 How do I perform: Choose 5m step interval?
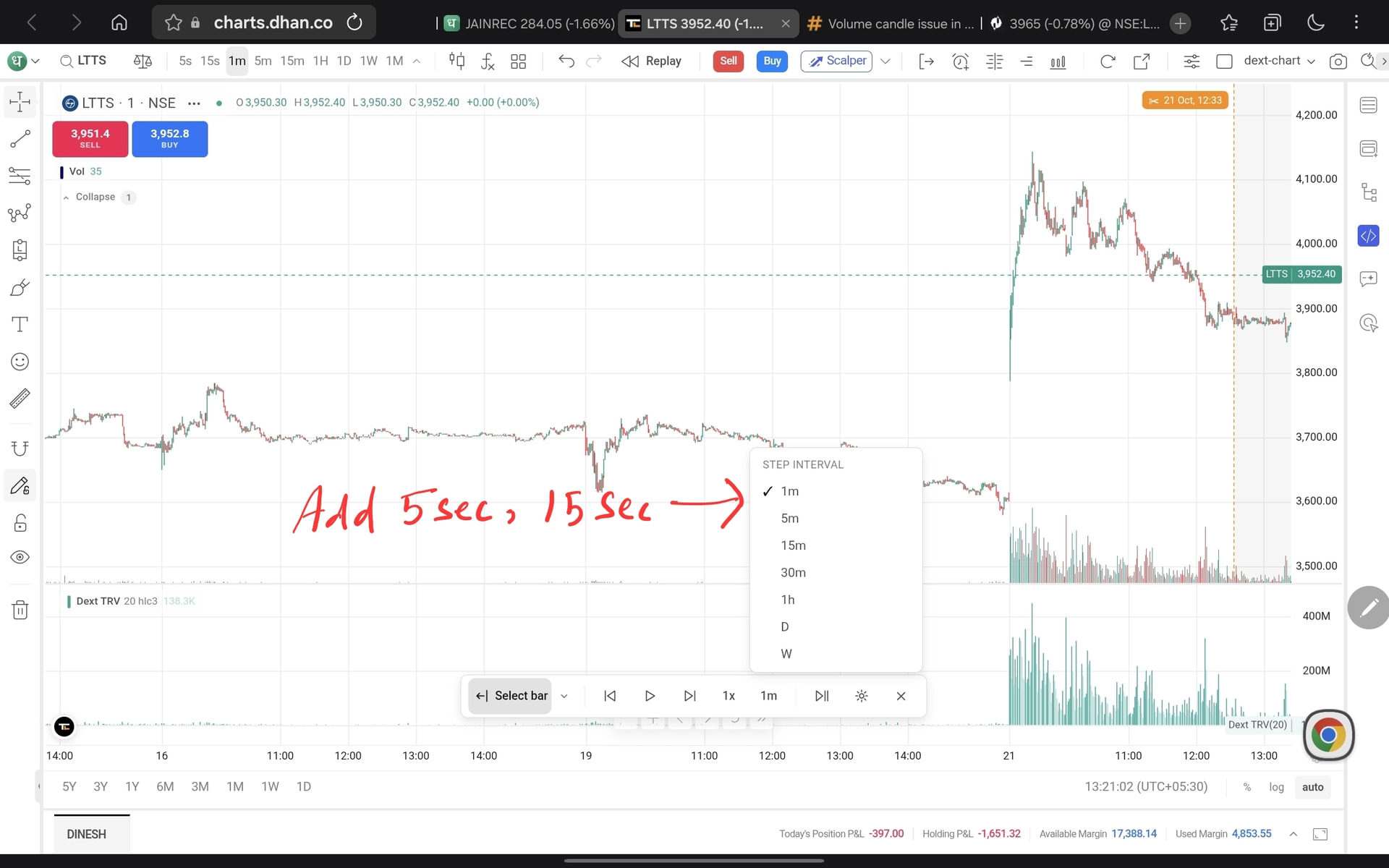pos(836,519)
